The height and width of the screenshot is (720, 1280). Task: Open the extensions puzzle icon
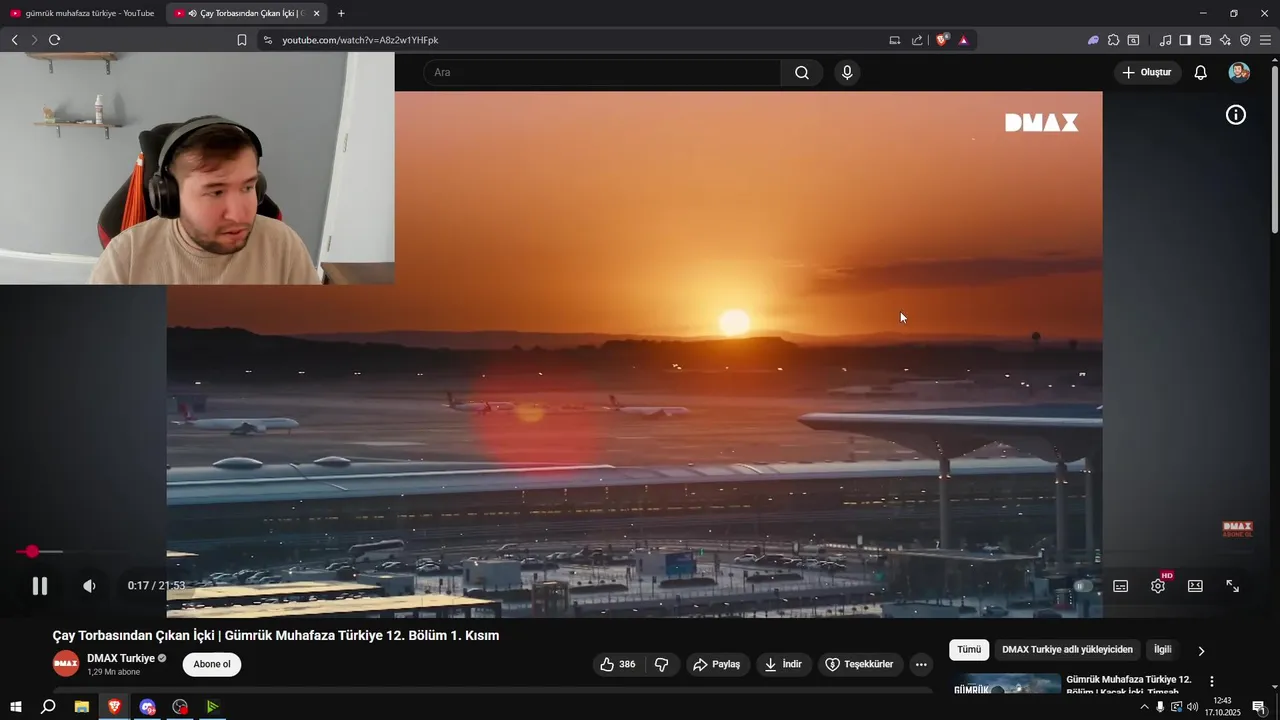[1113, 40]
